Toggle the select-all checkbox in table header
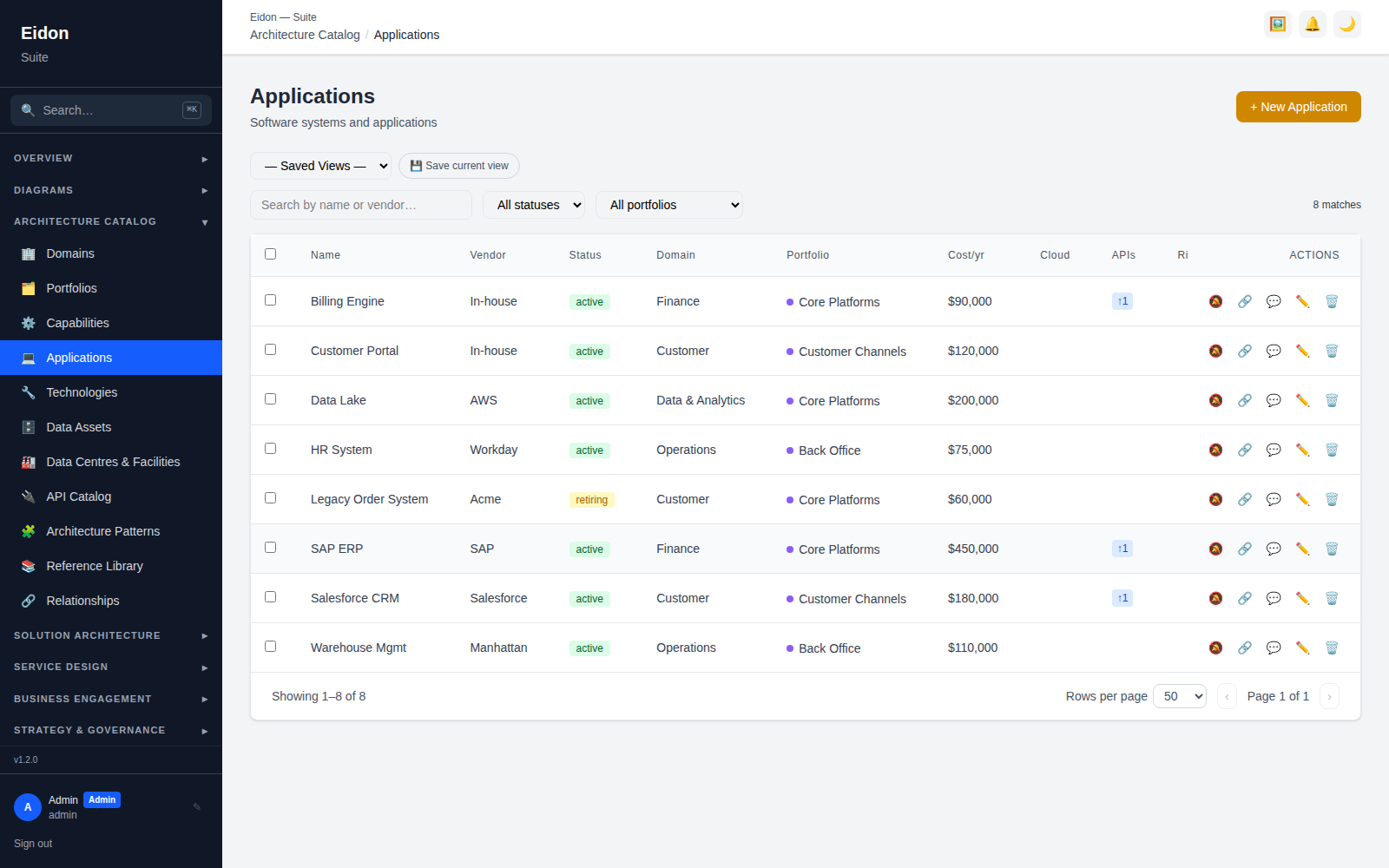The image size is (1389, 868). pyautogui.click(x=270, y=254)
